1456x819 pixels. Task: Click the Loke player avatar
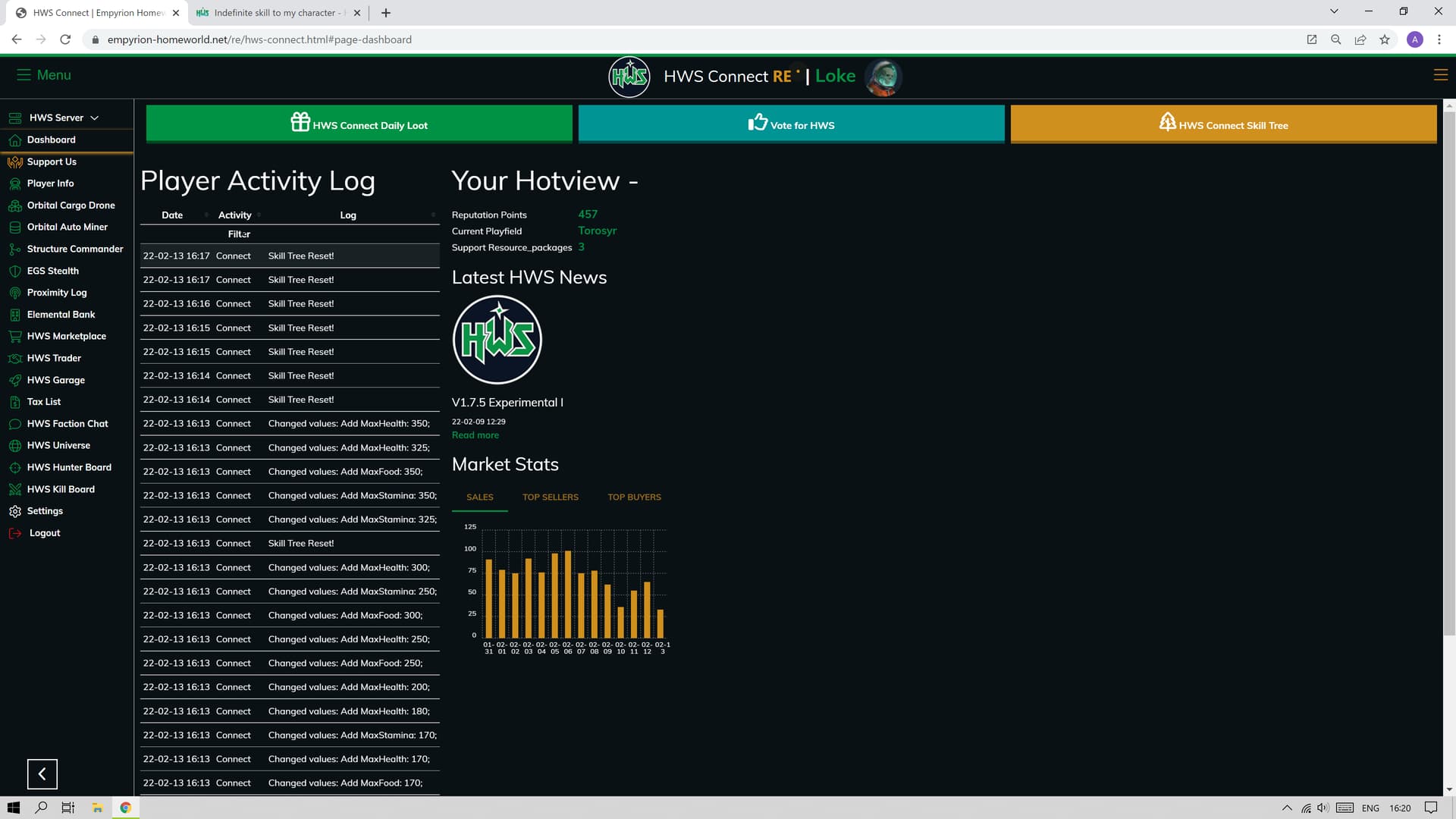[883, 77]
